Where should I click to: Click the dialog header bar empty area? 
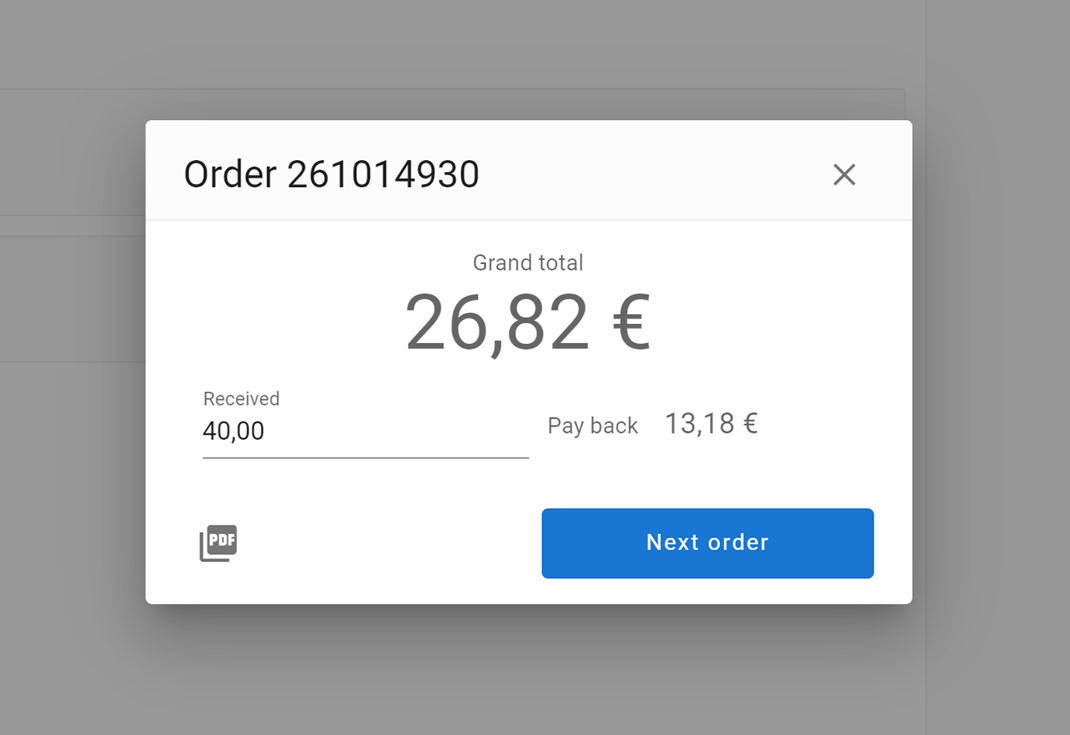click(650, 175)
